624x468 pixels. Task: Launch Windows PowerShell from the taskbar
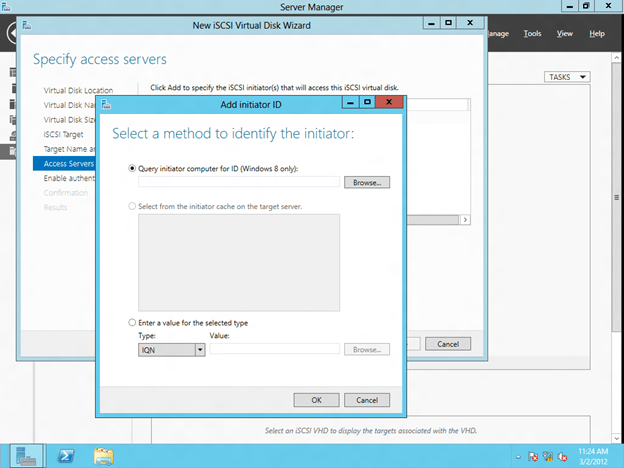[68, 455]
